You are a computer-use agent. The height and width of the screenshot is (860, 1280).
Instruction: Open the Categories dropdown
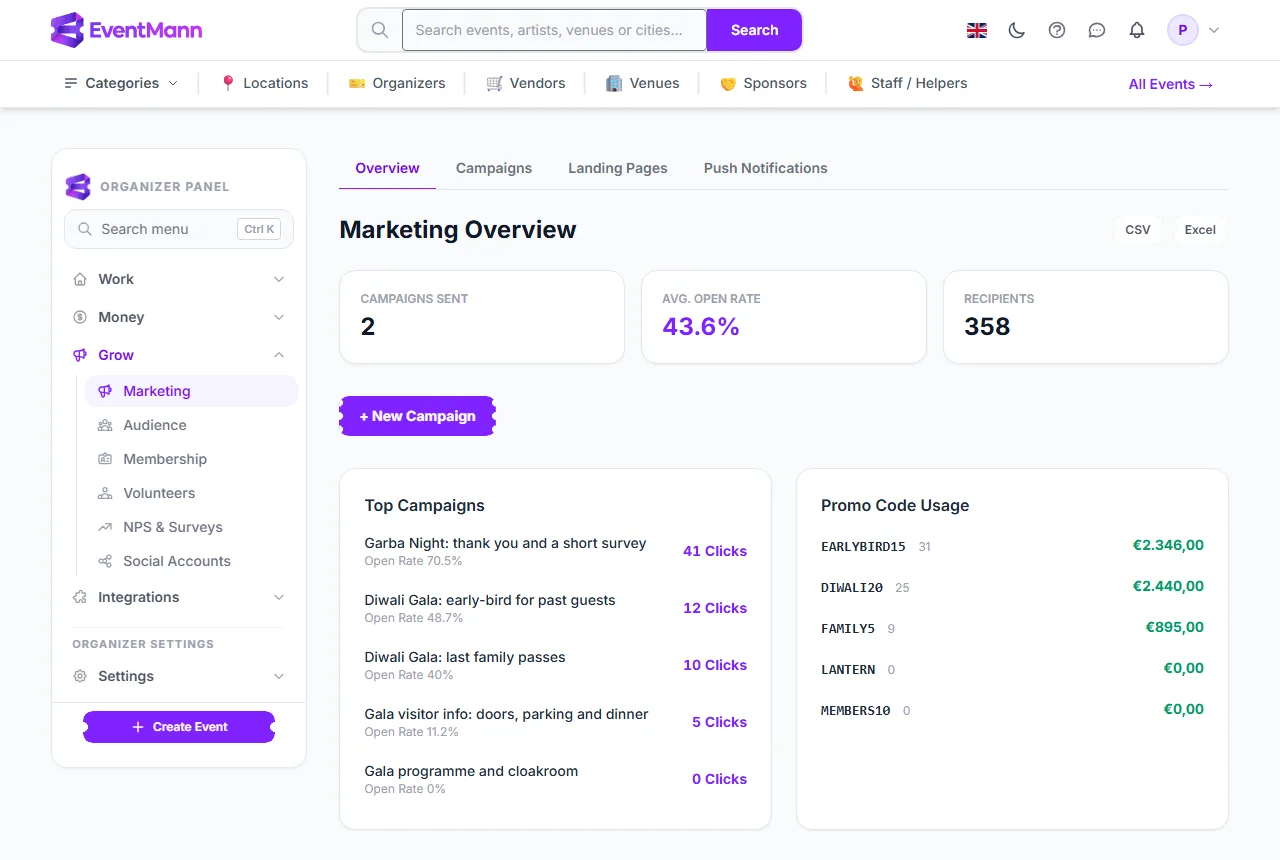(x=121, y=83)
